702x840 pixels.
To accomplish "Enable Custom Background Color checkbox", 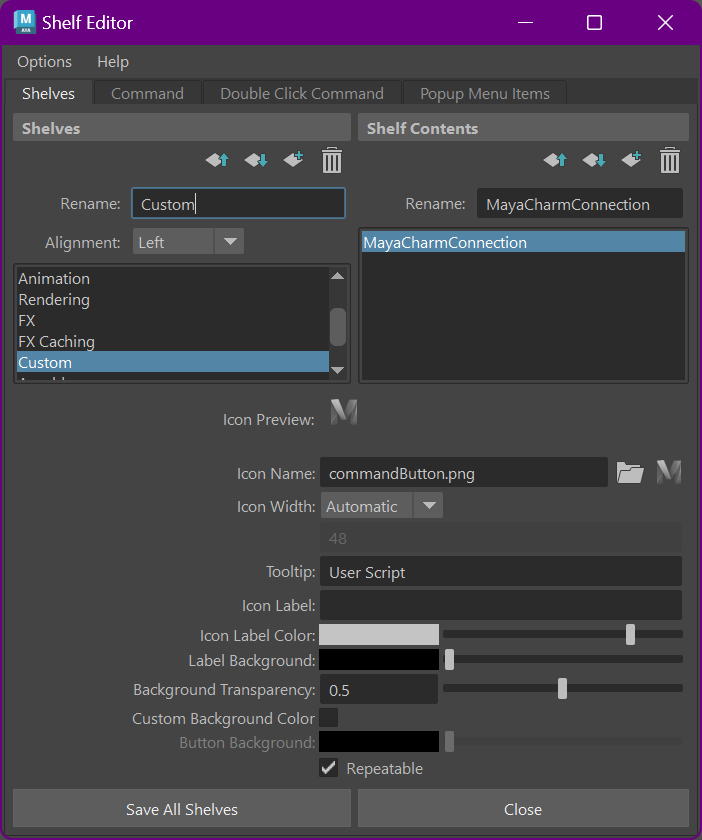I will point(328,718).
